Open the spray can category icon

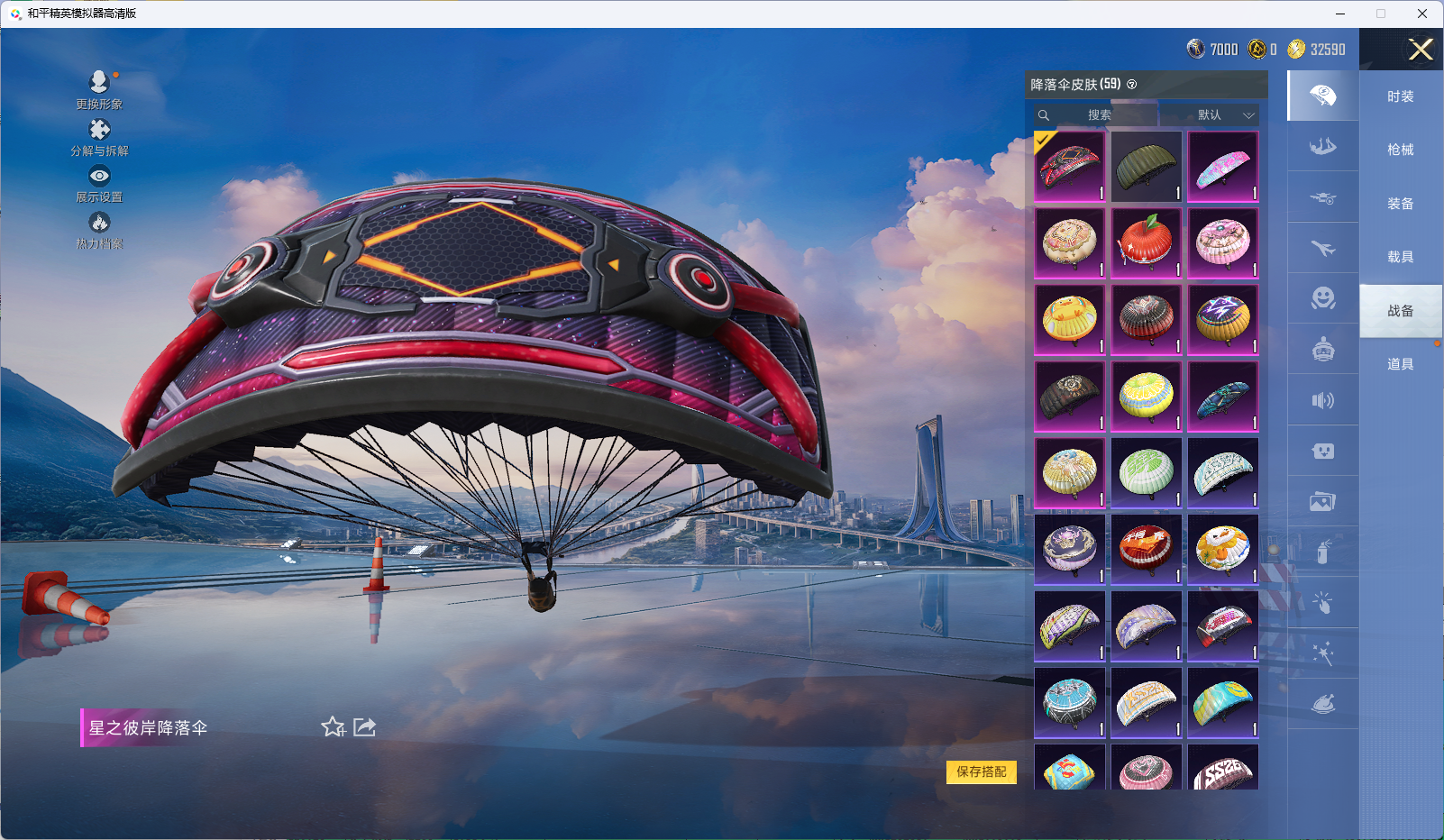[x=1322, y=552]
